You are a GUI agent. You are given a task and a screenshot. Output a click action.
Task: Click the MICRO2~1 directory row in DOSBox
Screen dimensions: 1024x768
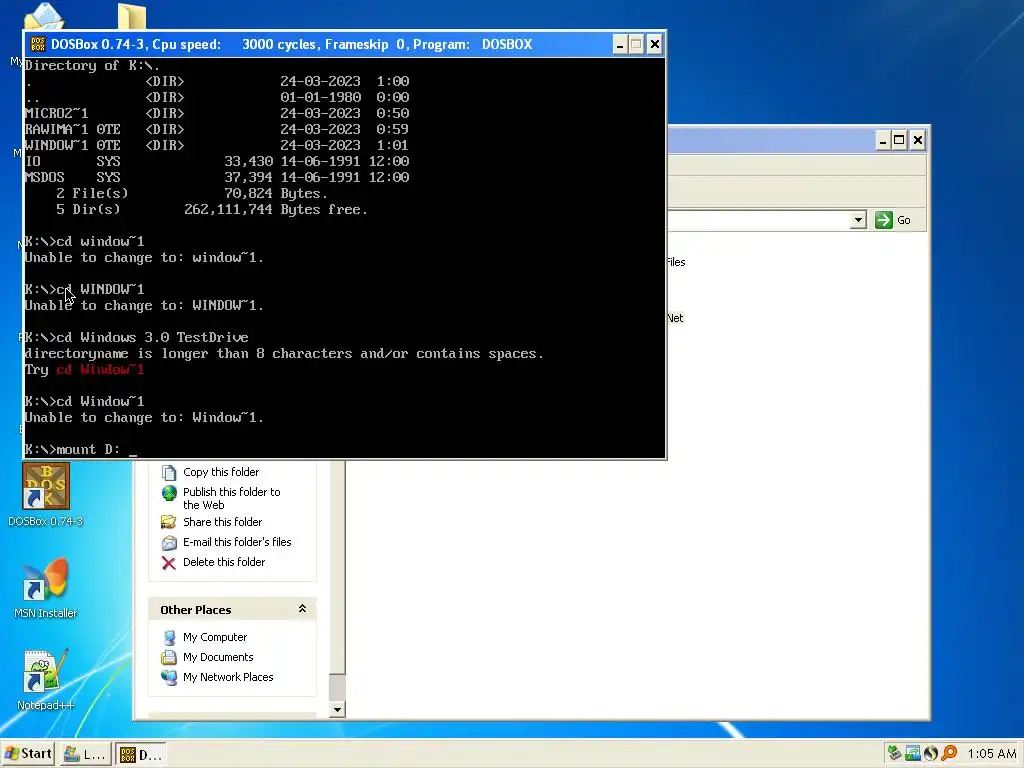pos(217,113)
